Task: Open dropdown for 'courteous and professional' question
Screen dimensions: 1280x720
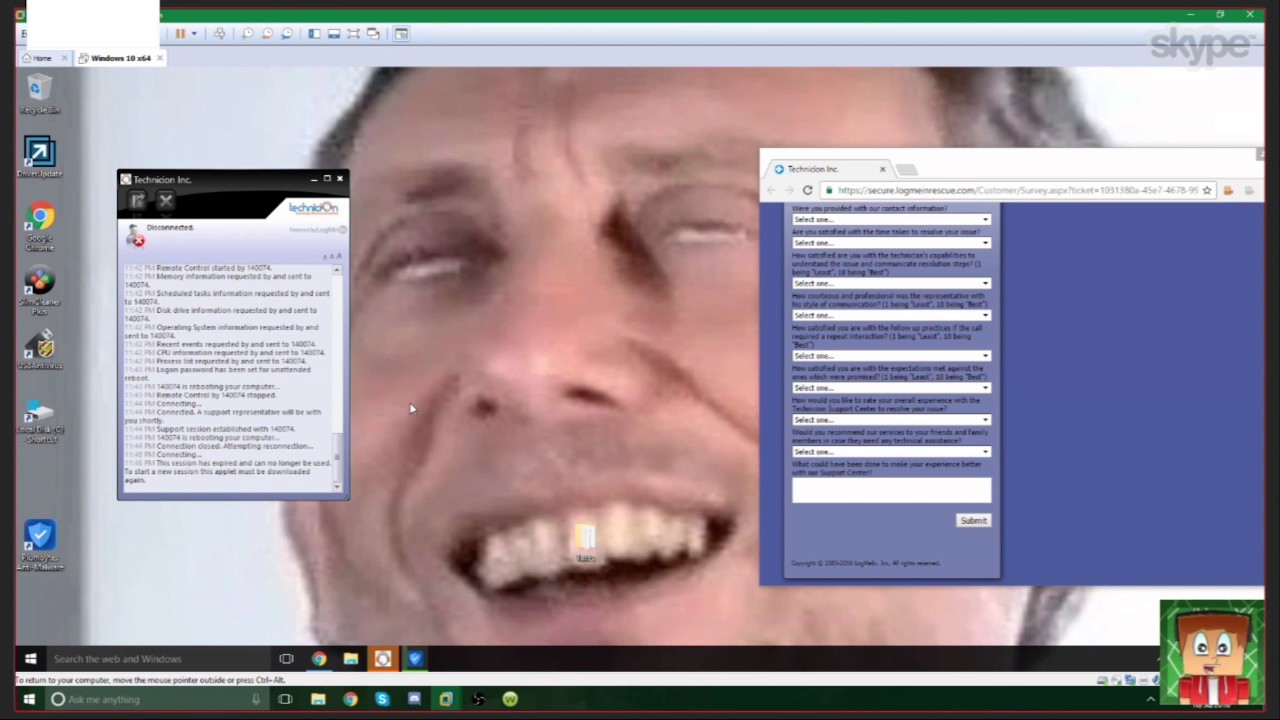Action: [891, 315]
